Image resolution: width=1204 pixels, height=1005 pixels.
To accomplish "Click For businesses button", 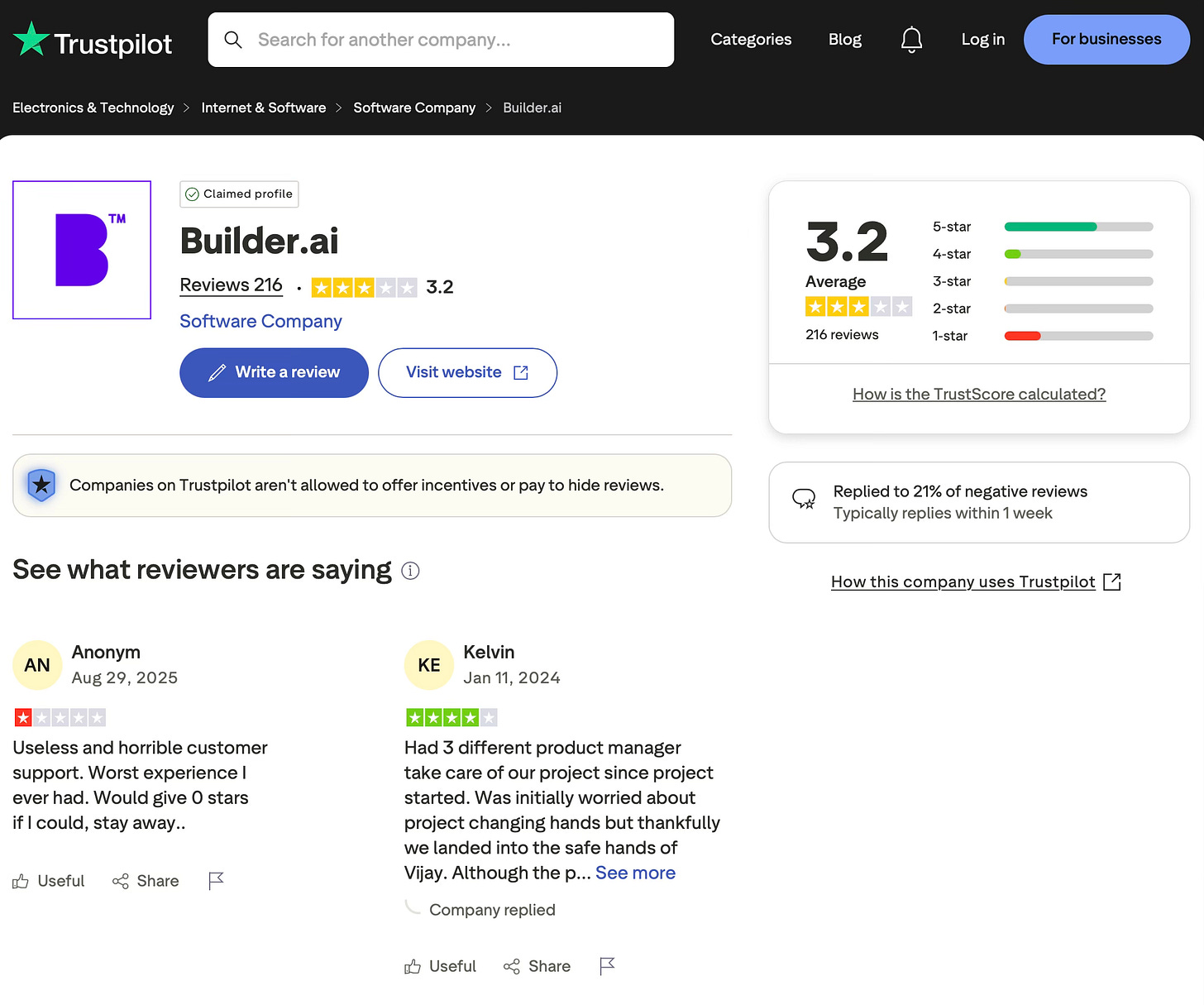I will pos(1106,39).
